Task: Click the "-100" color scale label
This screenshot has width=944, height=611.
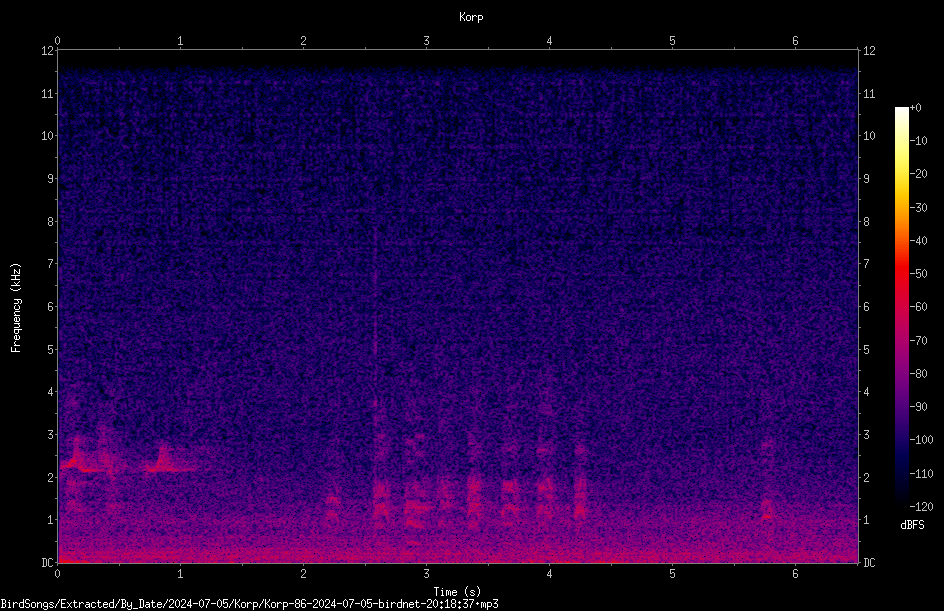Action: 922,440
